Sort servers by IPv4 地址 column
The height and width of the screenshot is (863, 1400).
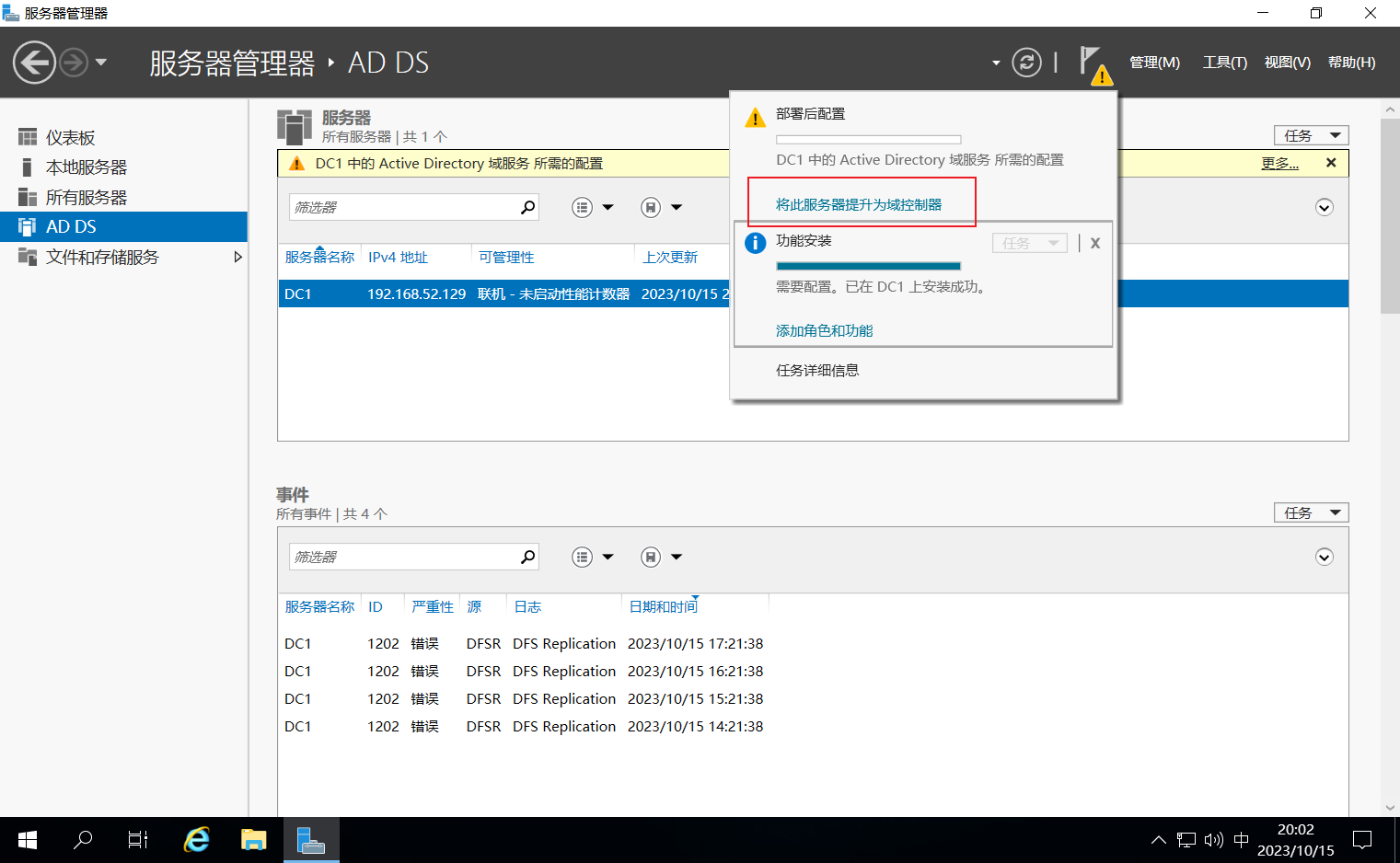(398, 257)
